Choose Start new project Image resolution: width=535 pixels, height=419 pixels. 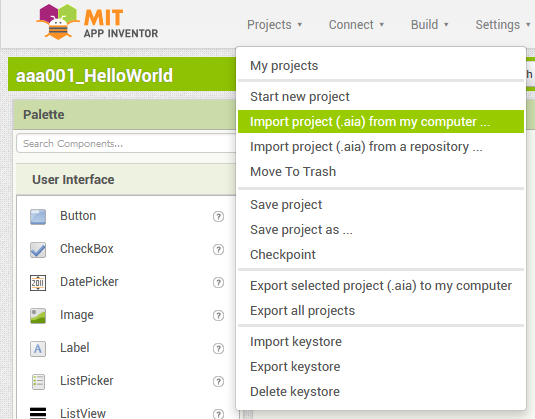[381, 97]
